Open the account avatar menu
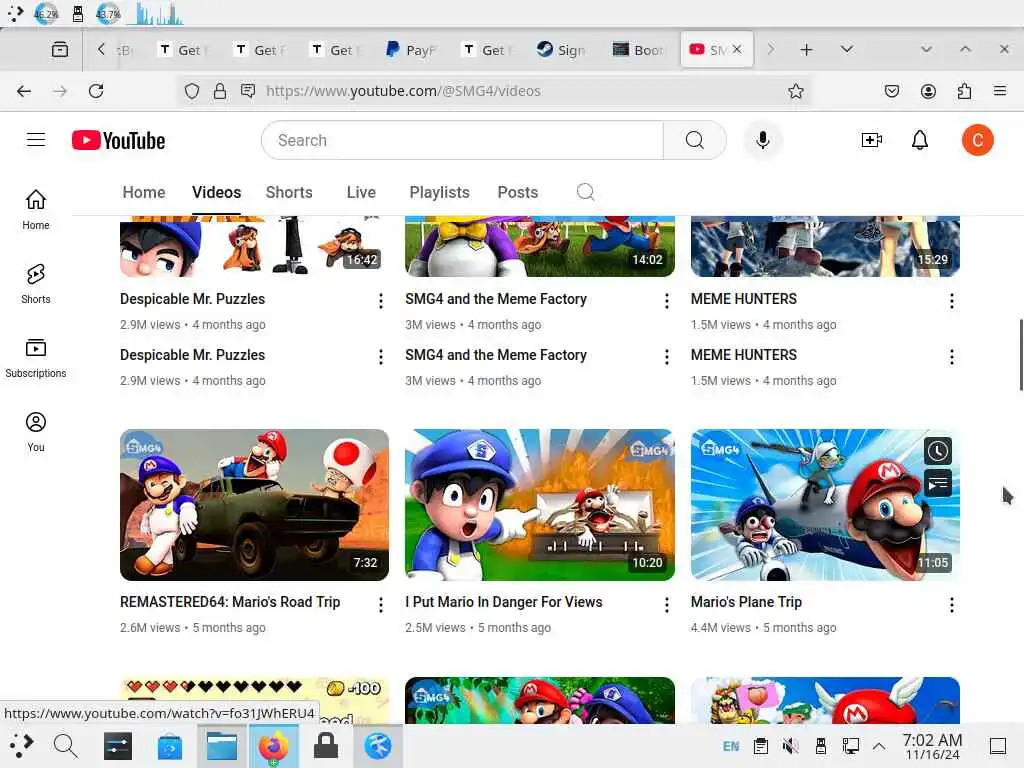 977,140
